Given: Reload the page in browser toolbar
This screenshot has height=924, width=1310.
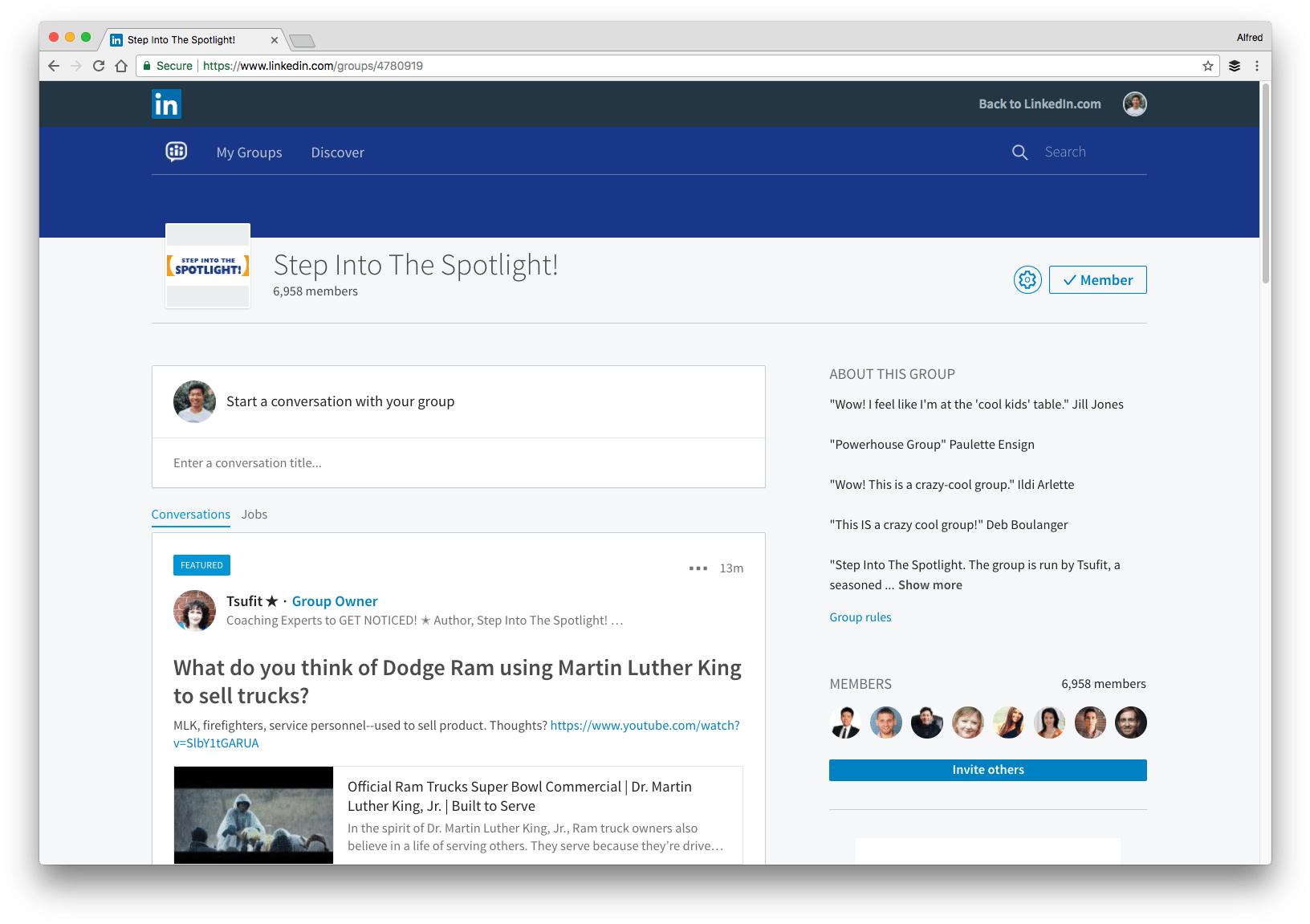Looking at the screenshot, I should 99,66.
